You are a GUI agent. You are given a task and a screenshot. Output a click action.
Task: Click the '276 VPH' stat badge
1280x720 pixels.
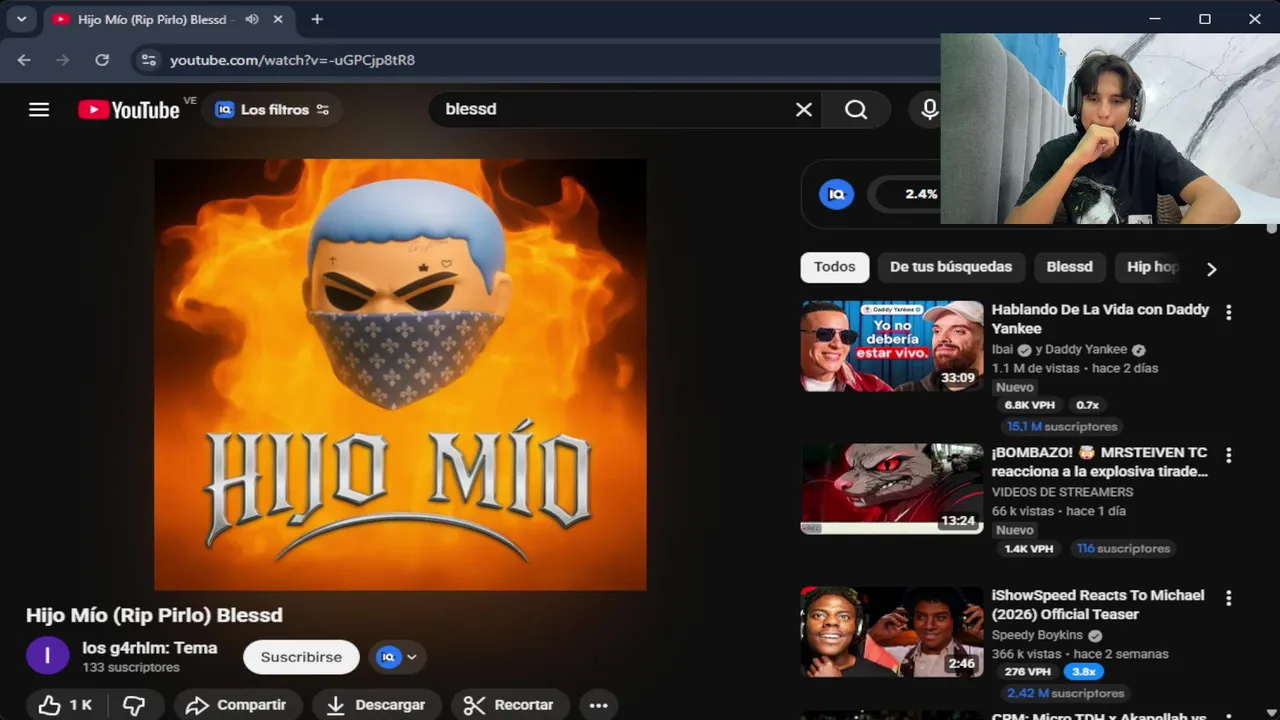pos(1027,672)
